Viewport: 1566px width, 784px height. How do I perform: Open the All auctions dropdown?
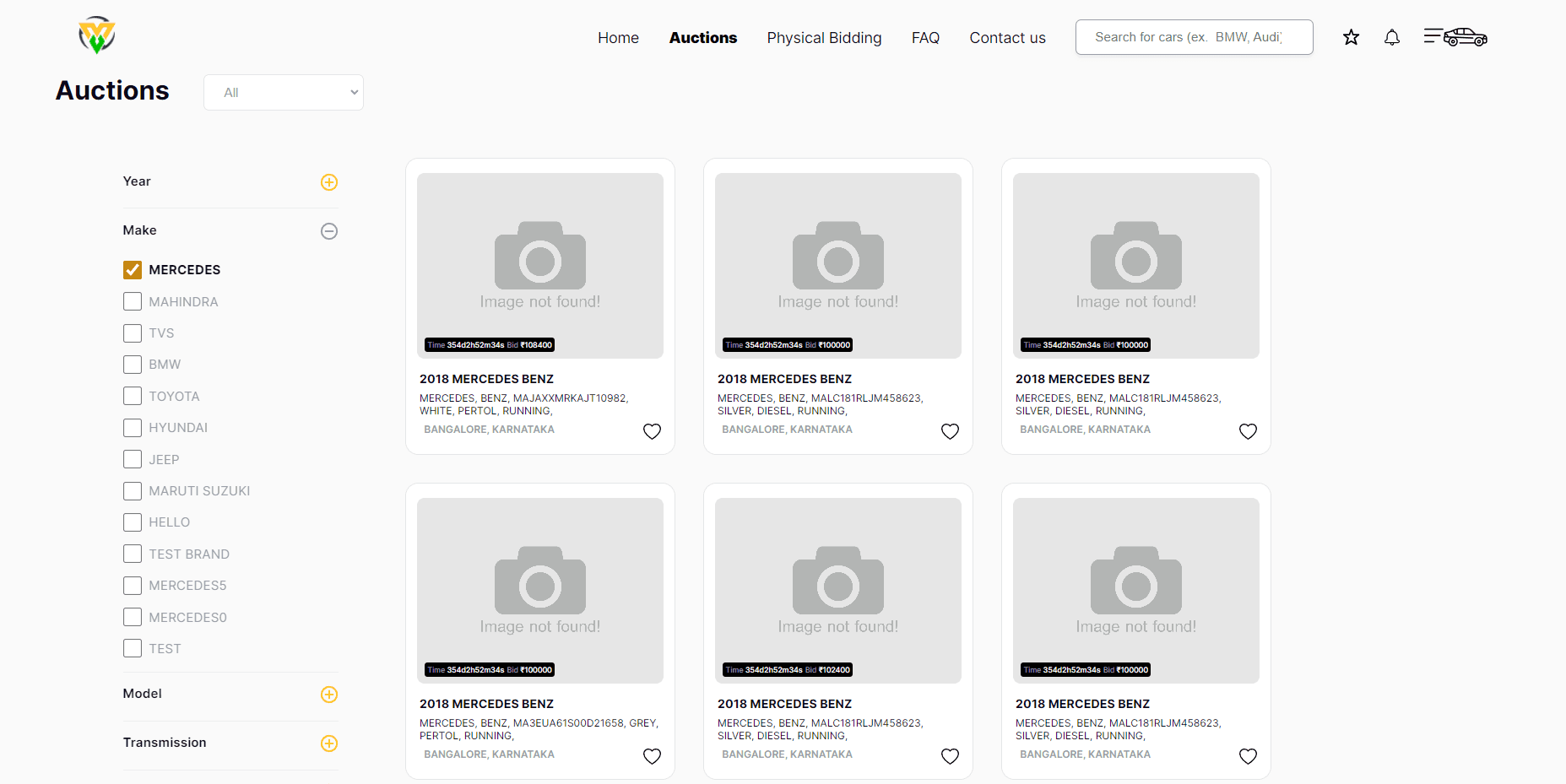(284, 93)
